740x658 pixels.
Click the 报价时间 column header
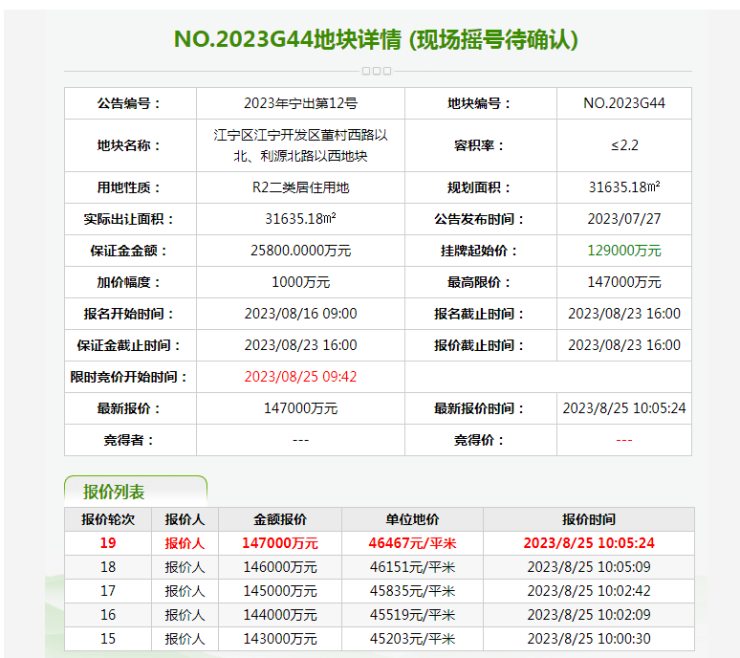(589, 520)
